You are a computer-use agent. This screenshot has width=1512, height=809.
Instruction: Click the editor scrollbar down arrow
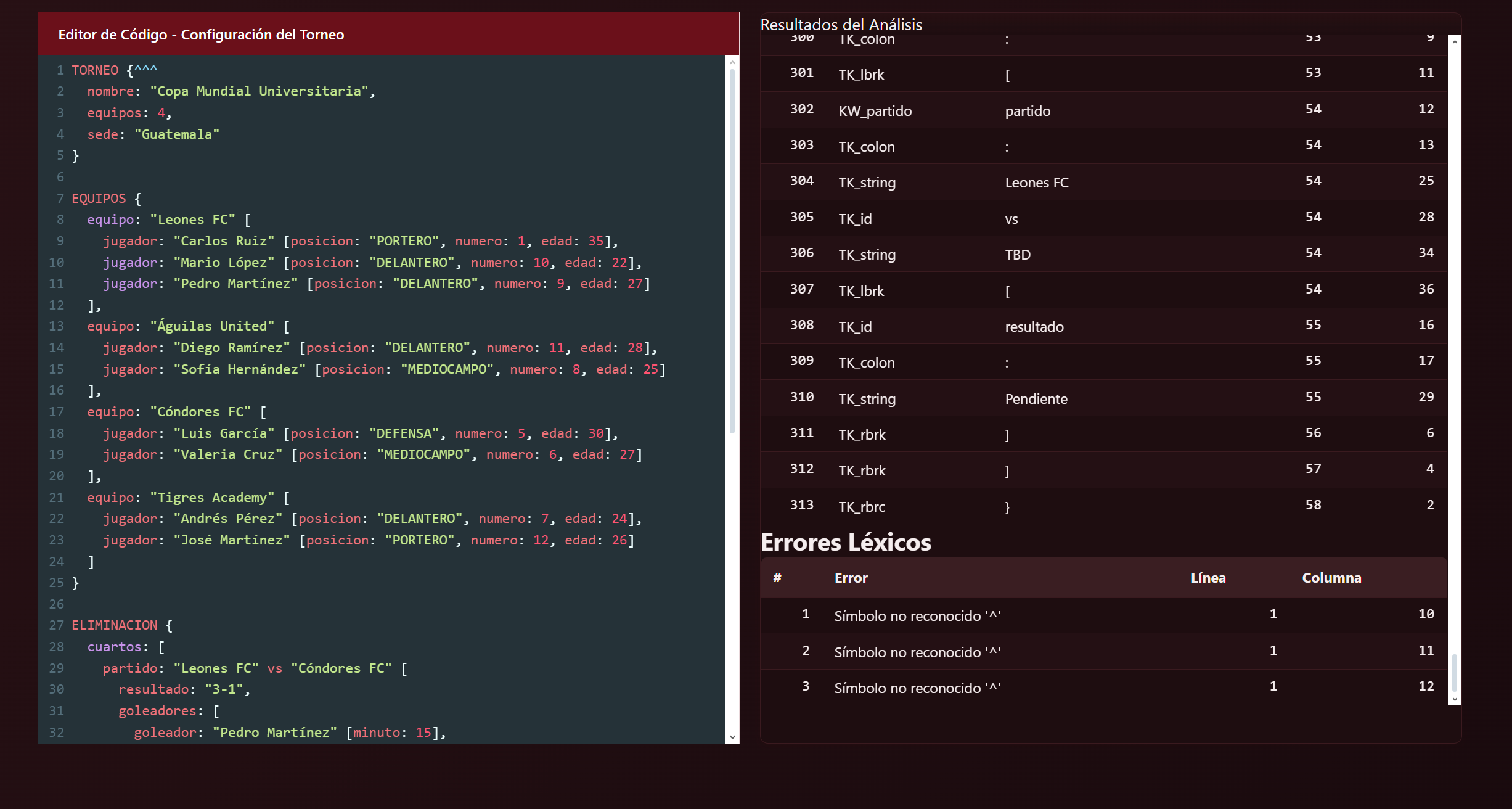point(732,737)
